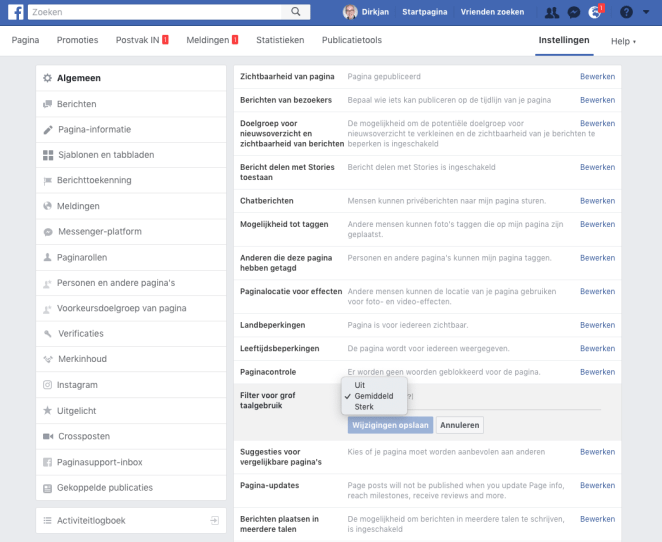
Task: Click the video camera icon for Crossposten
Action: [x=48, y=436]
